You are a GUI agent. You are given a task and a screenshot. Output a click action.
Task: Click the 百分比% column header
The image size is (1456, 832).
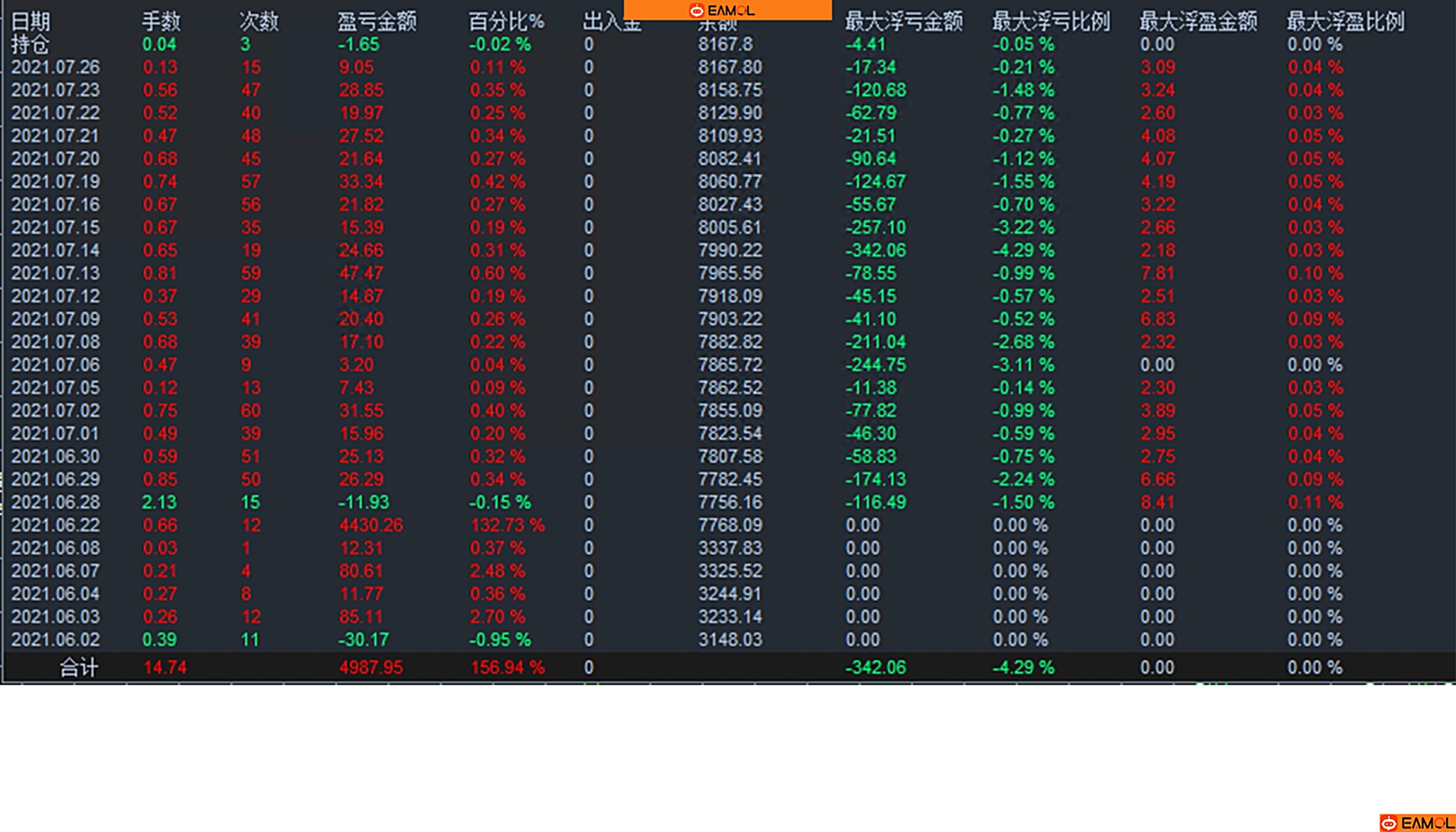tap(505, 21)
